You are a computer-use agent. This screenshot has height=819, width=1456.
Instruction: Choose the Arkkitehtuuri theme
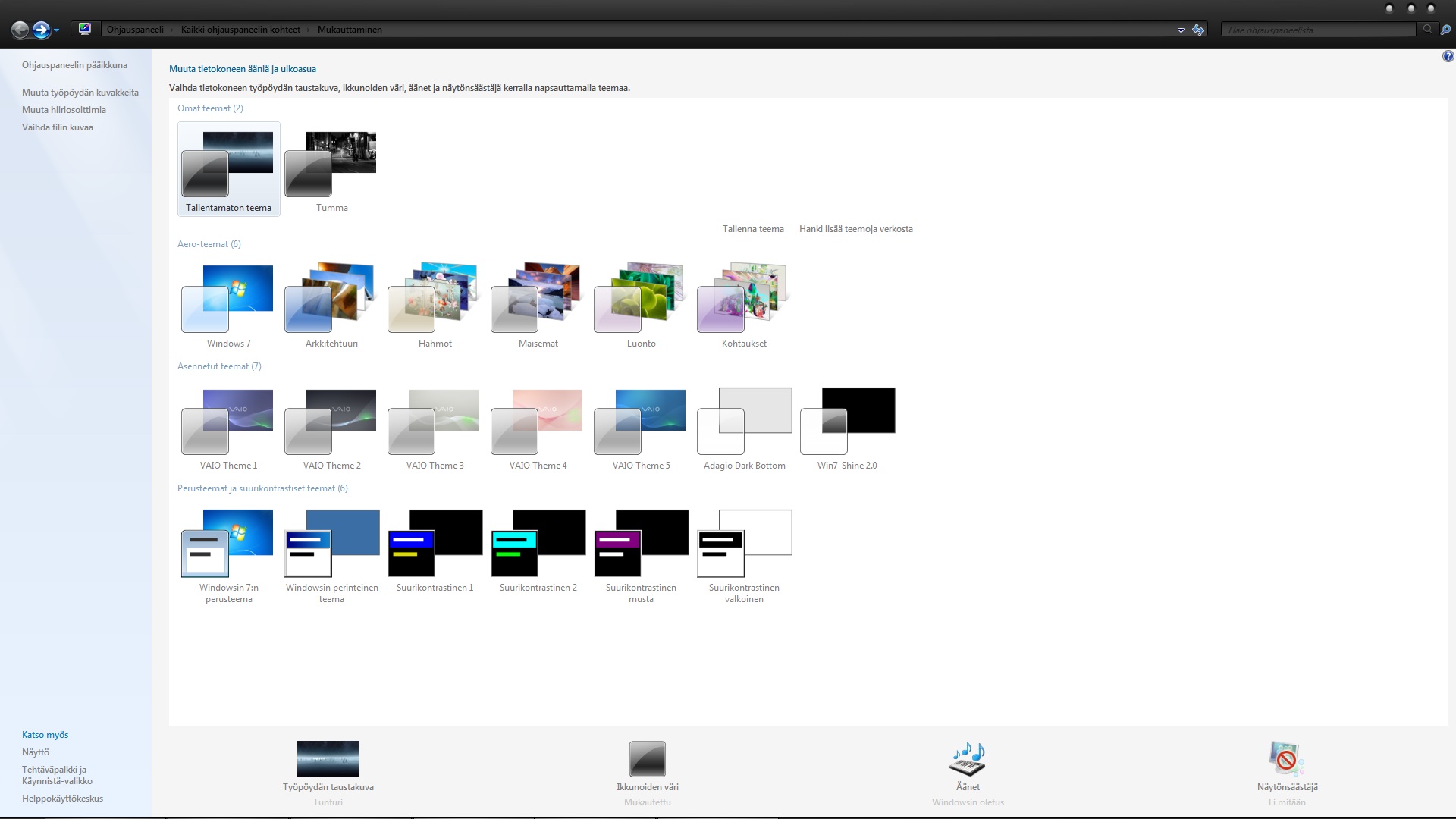(x=331, y=305)
